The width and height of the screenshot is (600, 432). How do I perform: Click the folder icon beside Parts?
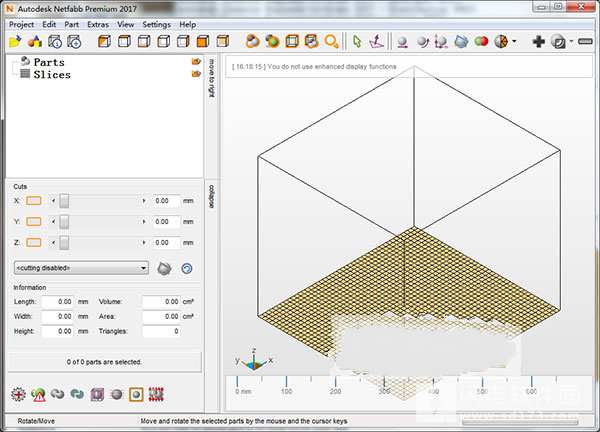(196, 62)
